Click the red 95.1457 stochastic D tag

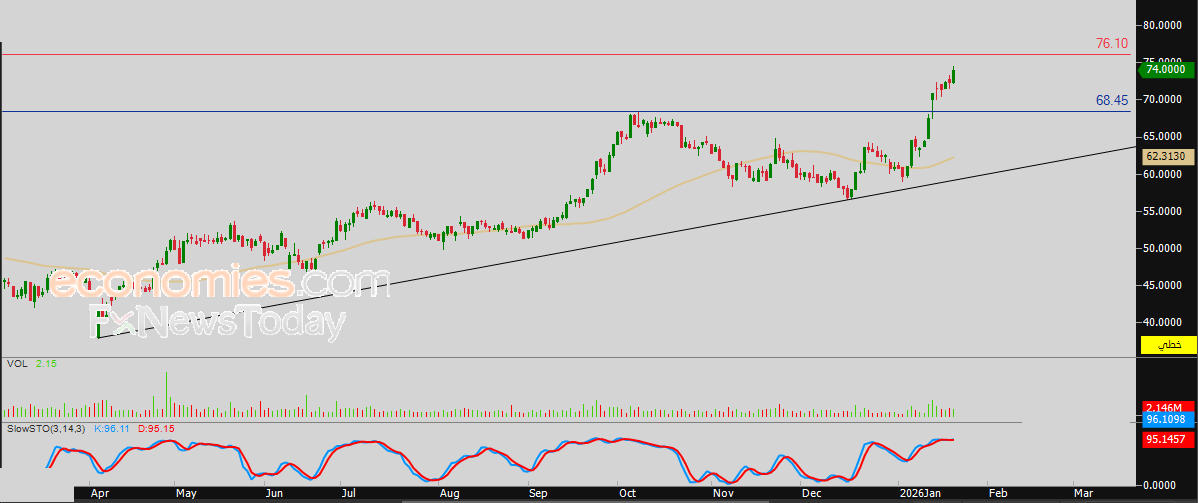(1167, 438)
